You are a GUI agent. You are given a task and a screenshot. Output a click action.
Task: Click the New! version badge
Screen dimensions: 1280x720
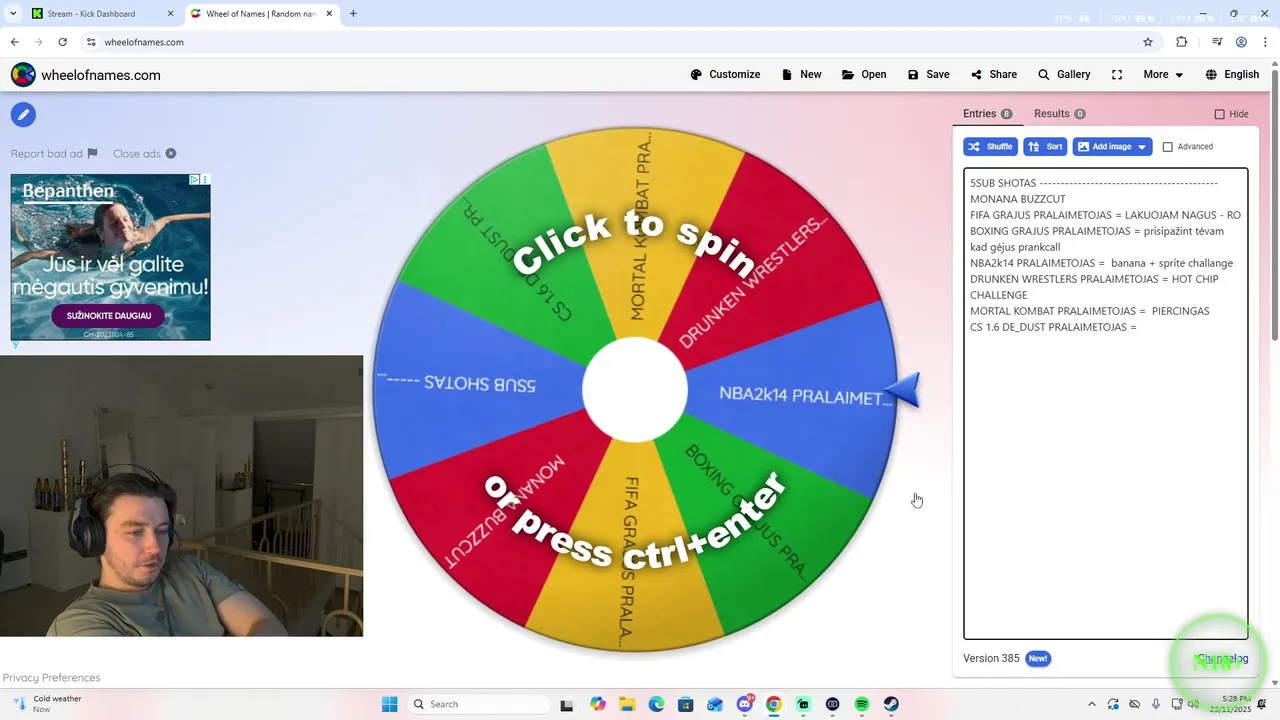[x=1038, y=658]
